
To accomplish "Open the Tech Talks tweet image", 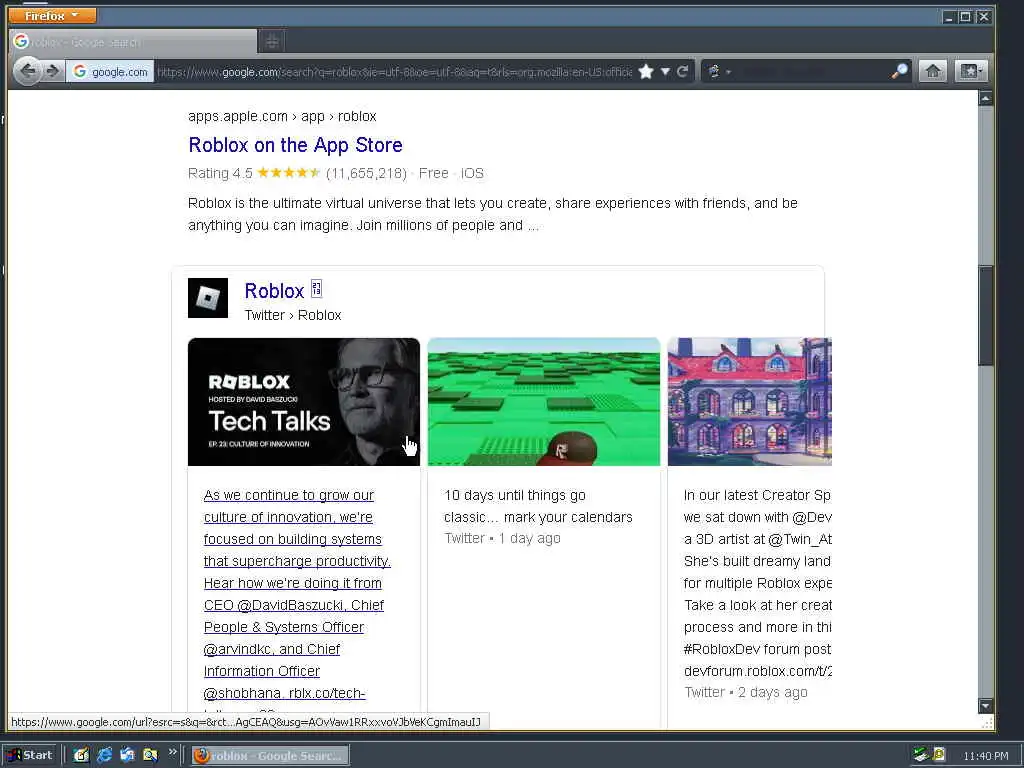I will (x=304, y=402).
